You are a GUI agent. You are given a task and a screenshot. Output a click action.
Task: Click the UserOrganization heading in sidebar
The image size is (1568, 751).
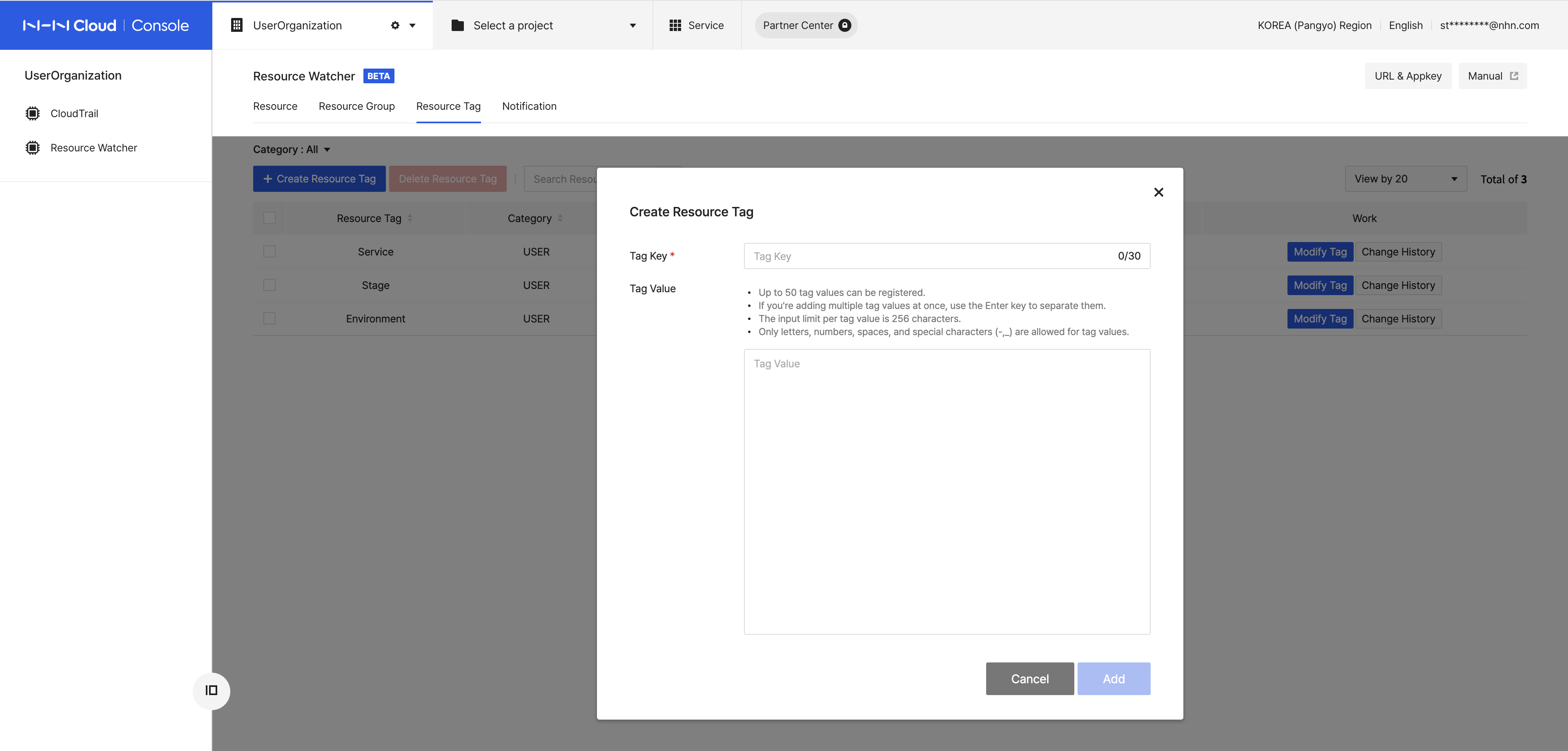(x=73, y=76)
